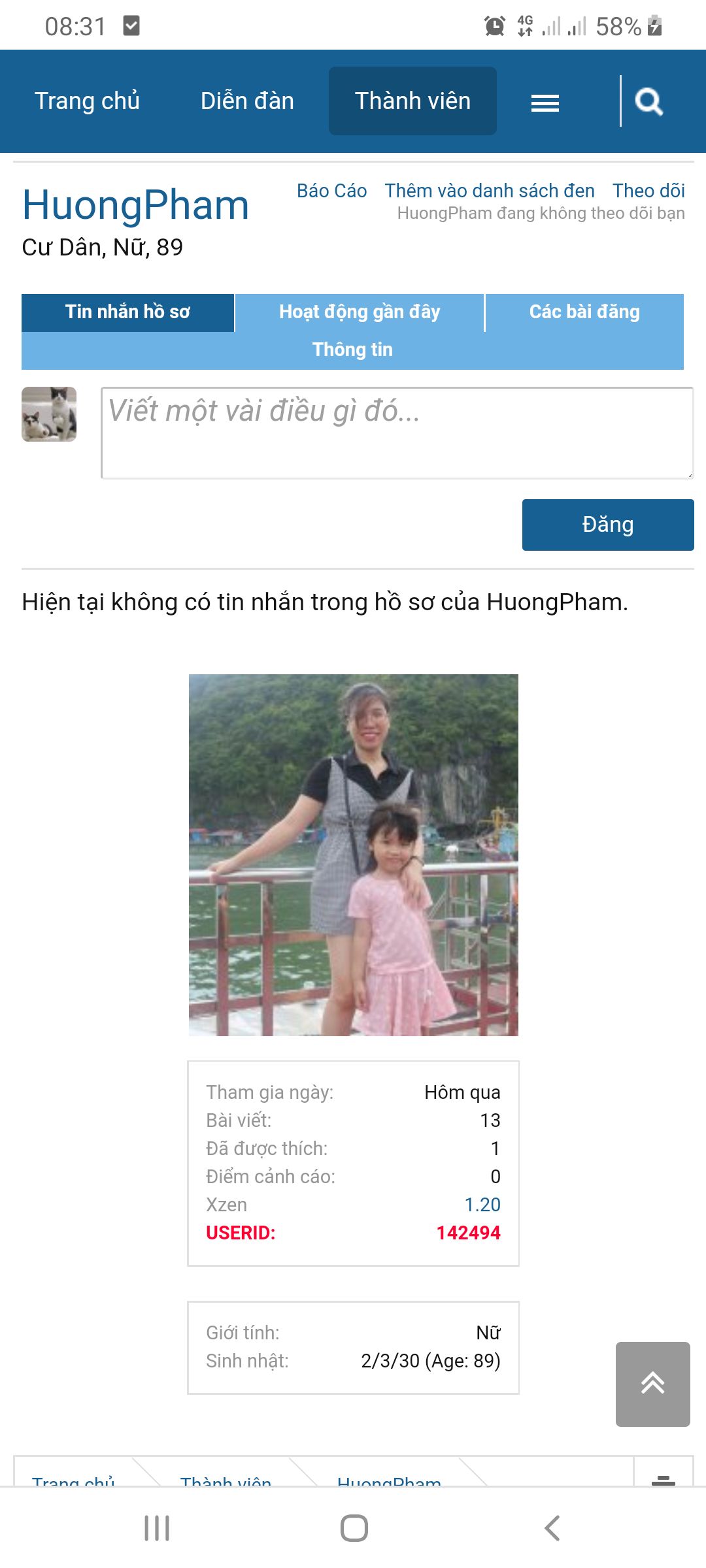Click the Báo Cáo link

[x=331, y=191]
